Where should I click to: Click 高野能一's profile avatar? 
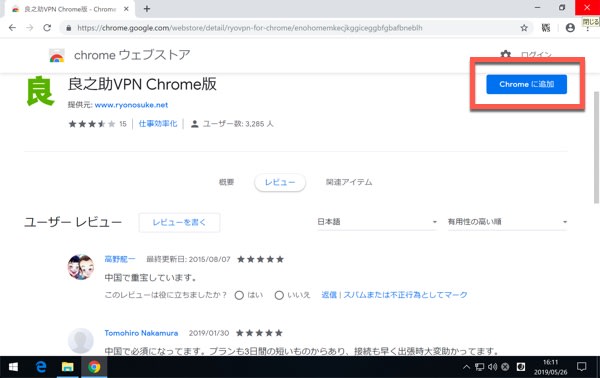(81, 267)
